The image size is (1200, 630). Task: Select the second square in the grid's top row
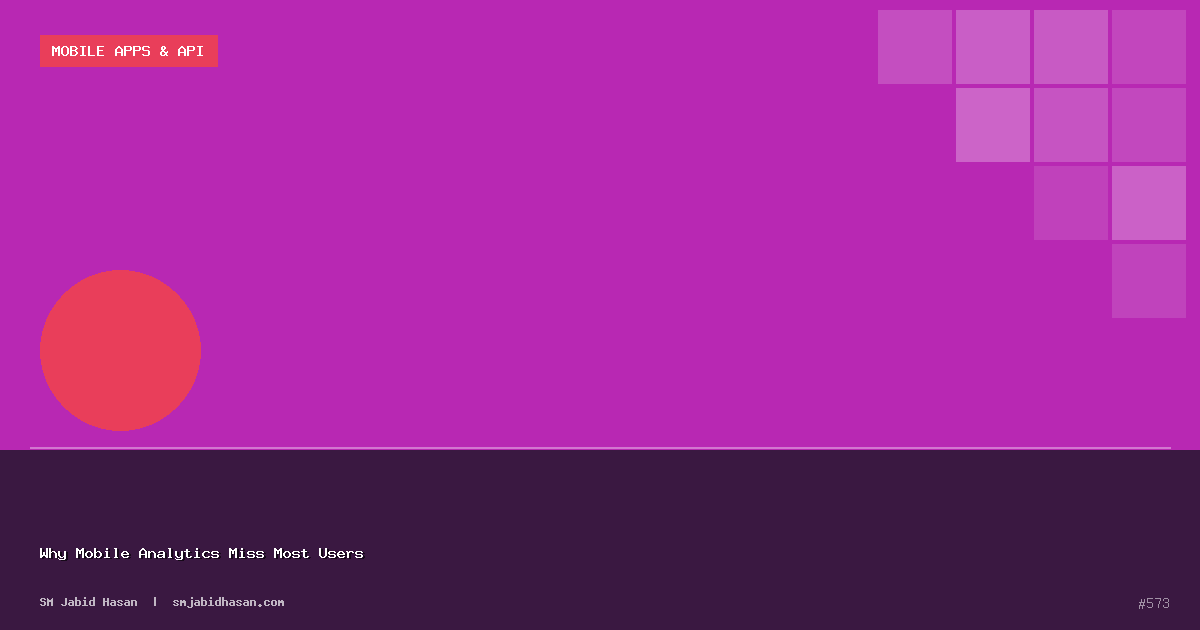(992, 47)
